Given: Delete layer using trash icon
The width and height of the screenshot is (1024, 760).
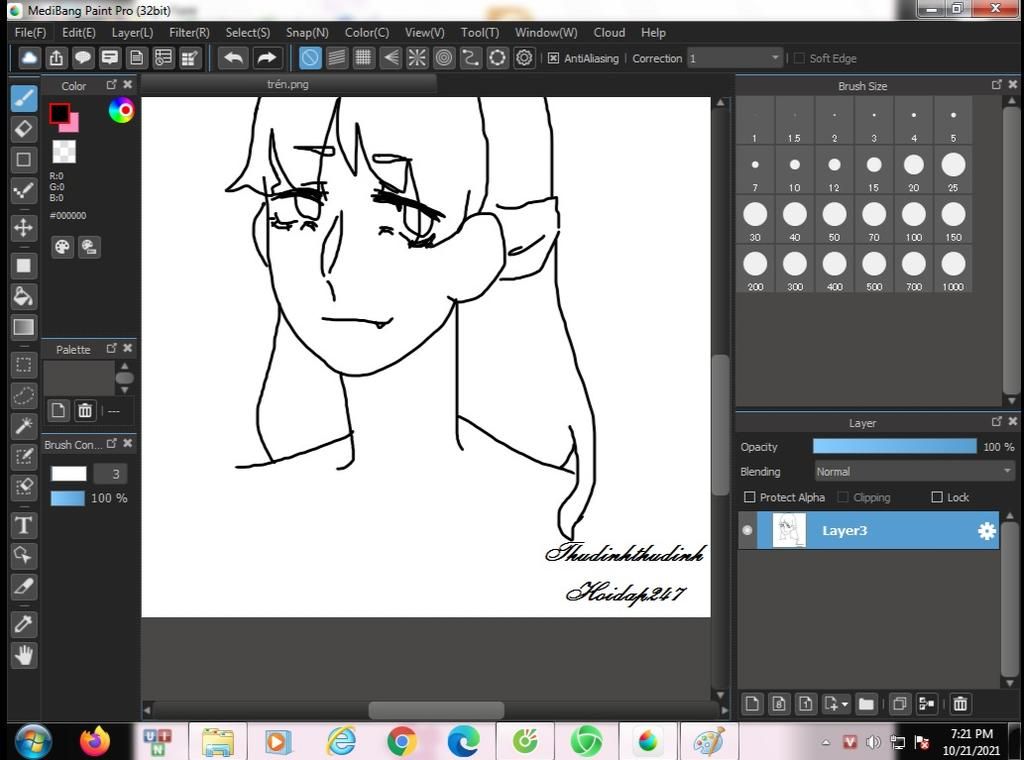Looking at the screenshot, I should click(960, 704).
